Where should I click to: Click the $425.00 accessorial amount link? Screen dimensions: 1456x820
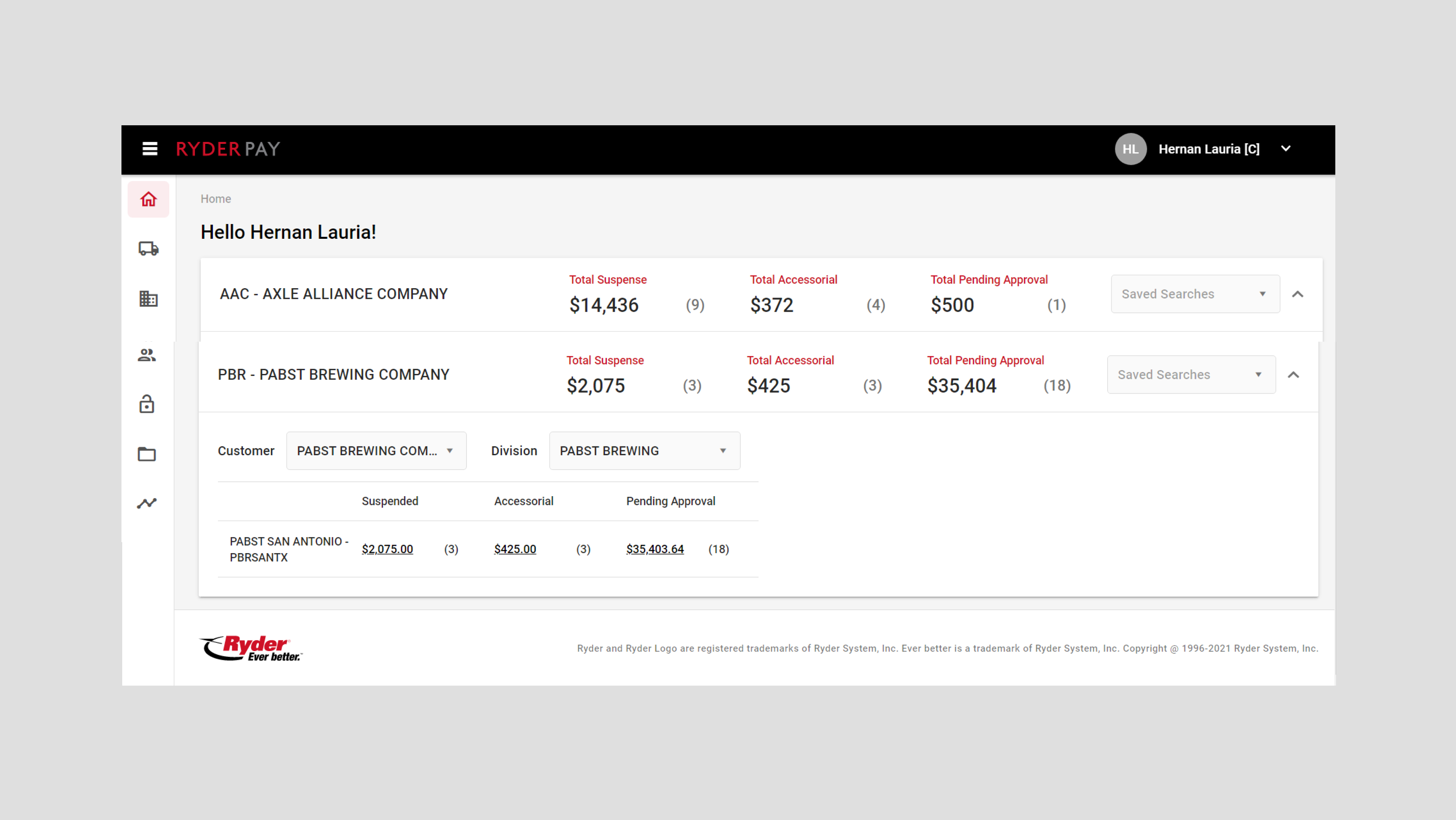click(515, 549)
